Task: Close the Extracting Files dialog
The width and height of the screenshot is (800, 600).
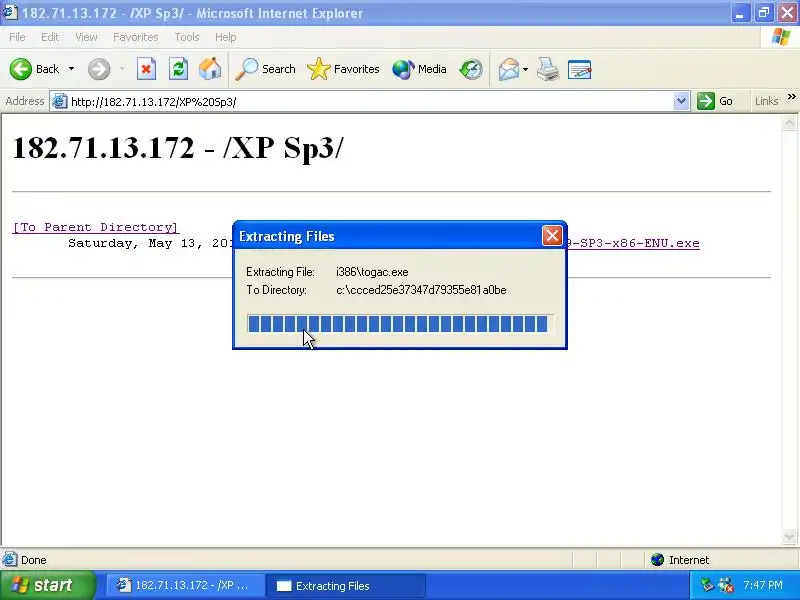Action: (x=552, y=236)
